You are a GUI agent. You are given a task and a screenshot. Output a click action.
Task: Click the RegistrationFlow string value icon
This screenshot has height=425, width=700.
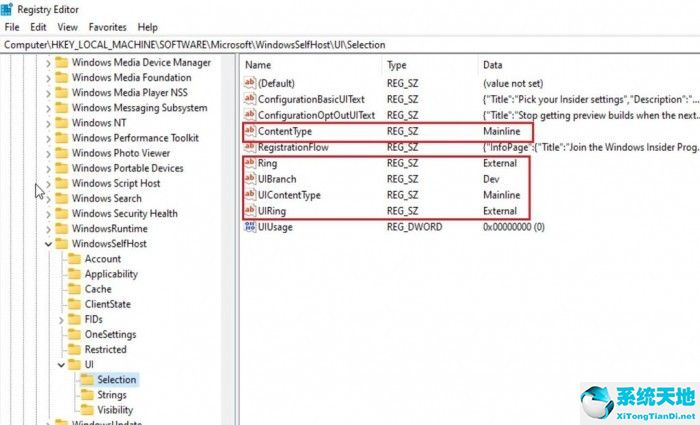coord(250,147)
